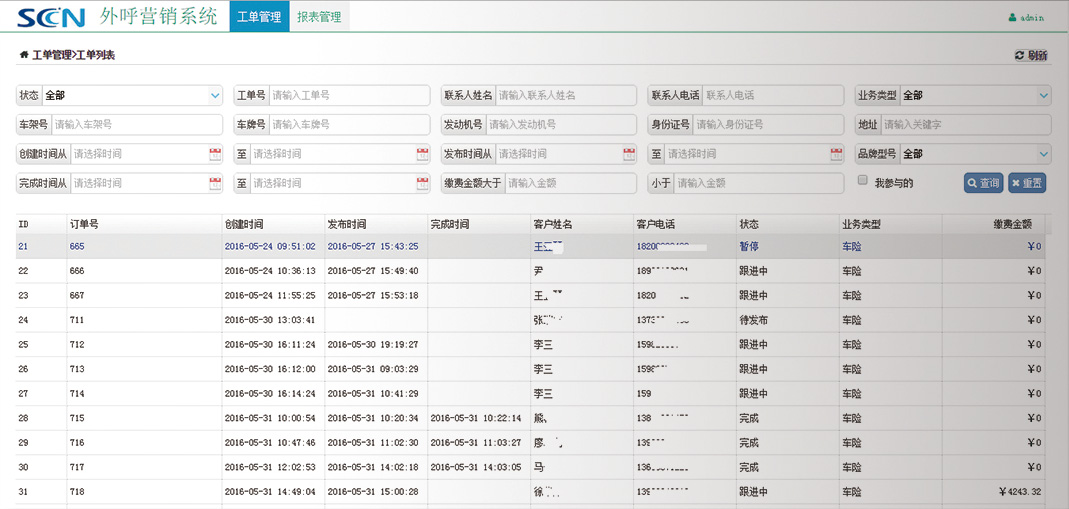Open calendar for 完成时间 end date (至)
This screenshot has width=1069, height=509.
423,183
